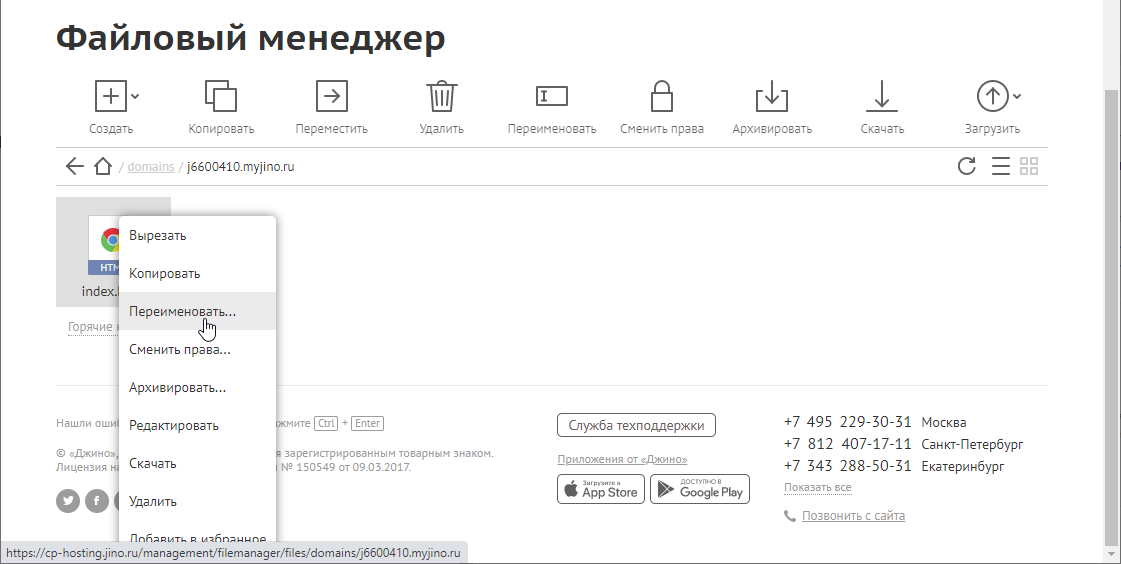Screen dimensions: 1121x564
Task: Click the page vertical scrollbar
Action: (1112, 300)
